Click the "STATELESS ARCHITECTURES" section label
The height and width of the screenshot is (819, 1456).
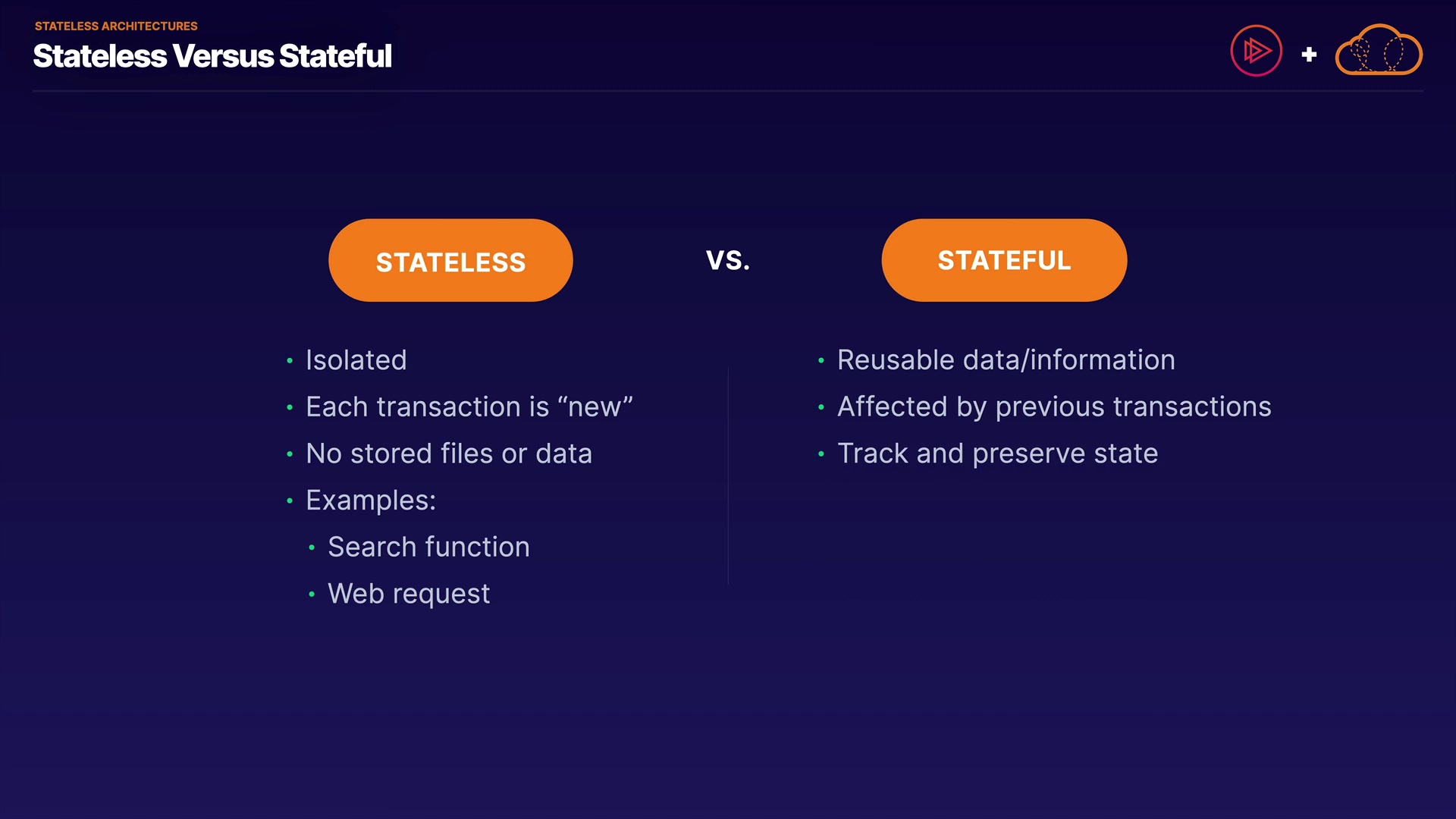click(x=116, y=26)
